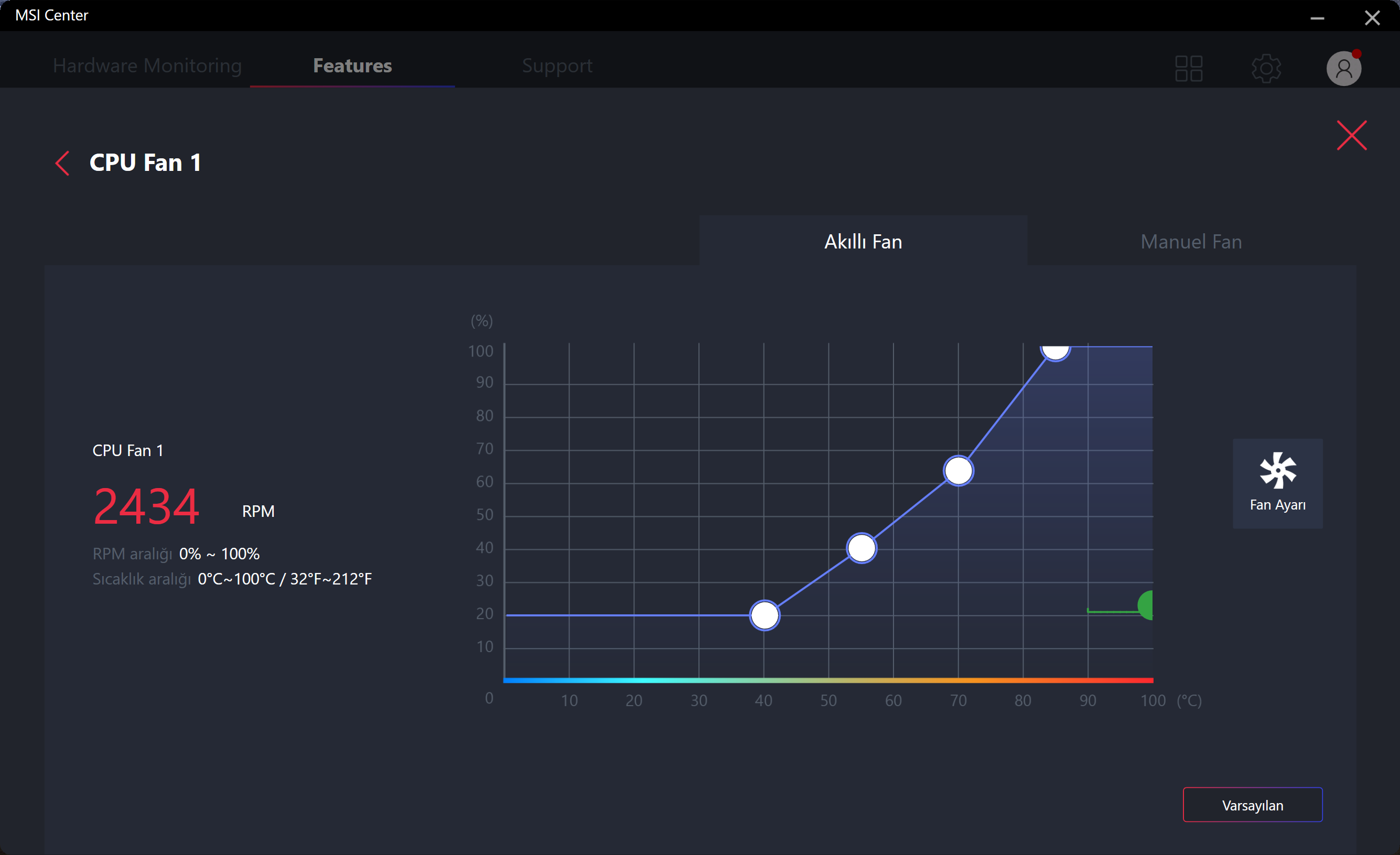Screen dimensions: 1400x855
Task: Switch to Akıllı Fan mode
Action: [x=864, y=240]
